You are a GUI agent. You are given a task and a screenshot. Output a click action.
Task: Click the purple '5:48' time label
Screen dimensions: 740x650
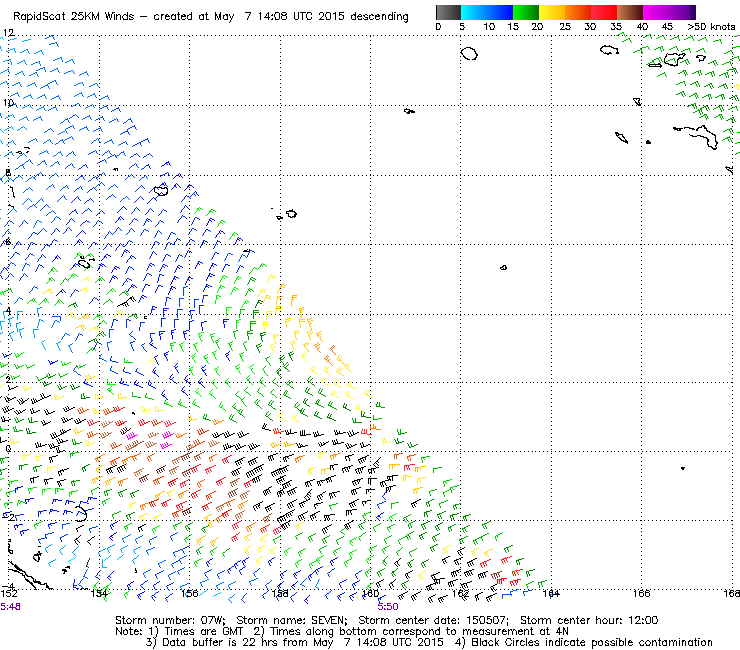pyautogui.click(x=10, y=607)
